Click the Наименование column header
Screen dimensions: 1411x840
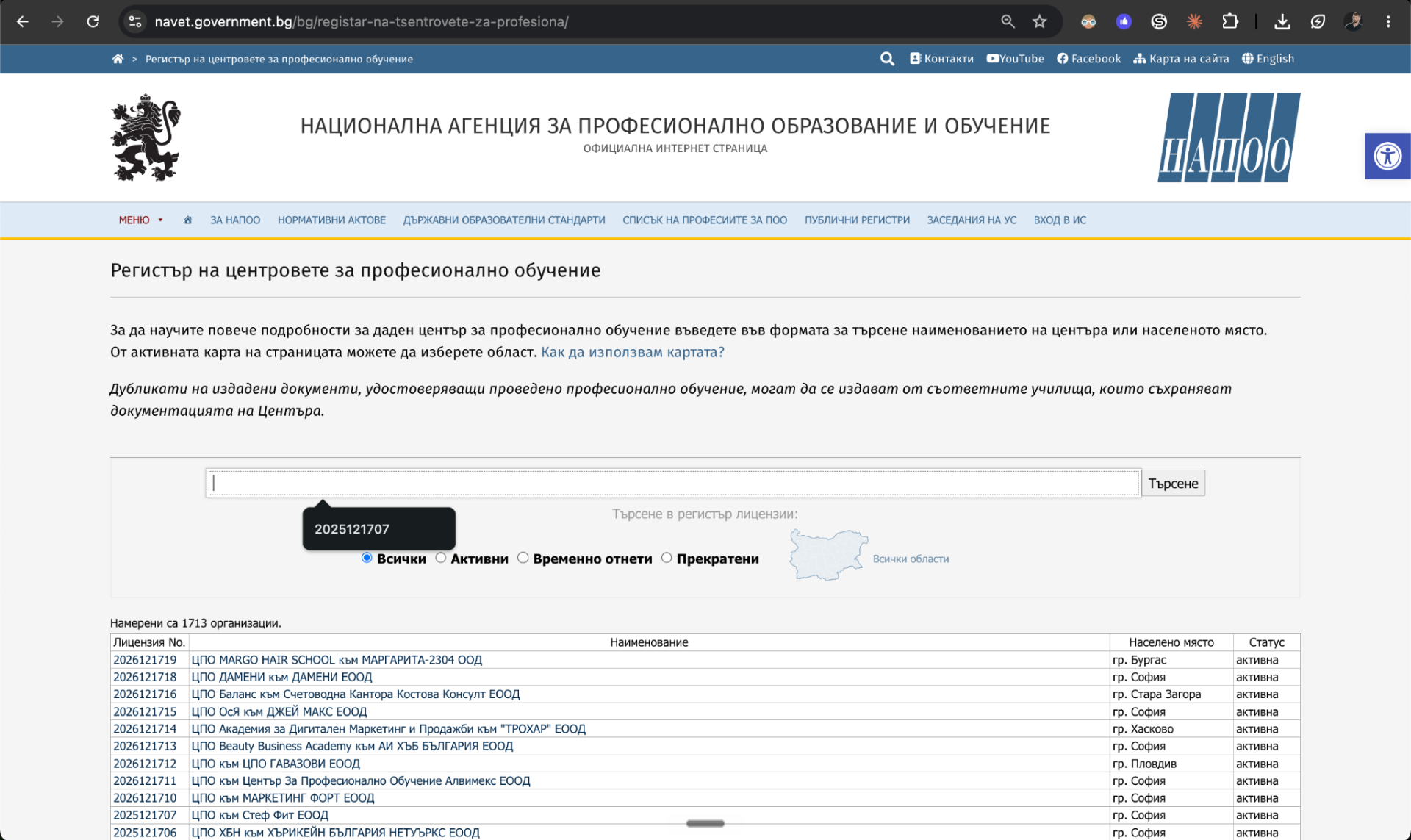(649, 642)
